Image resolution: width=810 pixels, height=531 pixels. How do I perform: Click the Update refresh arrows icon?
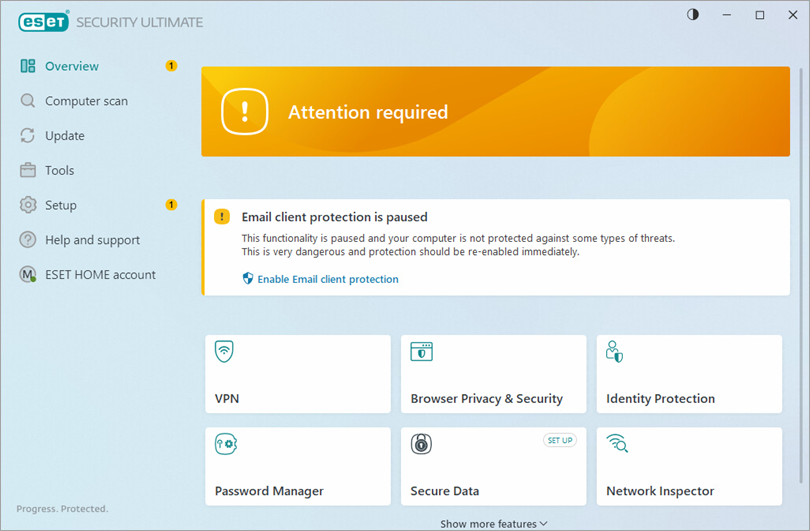coord(28,135)
